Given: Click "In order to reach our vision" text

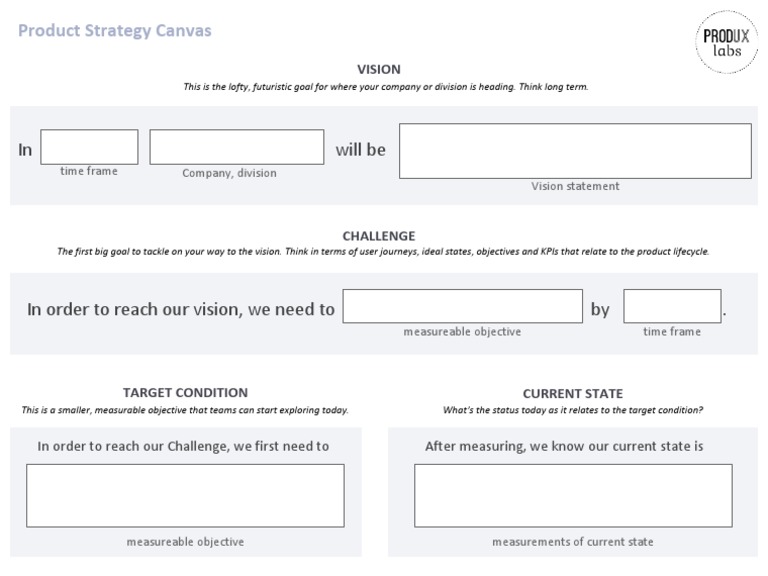Looking at the screenshot, I should 181,309.
